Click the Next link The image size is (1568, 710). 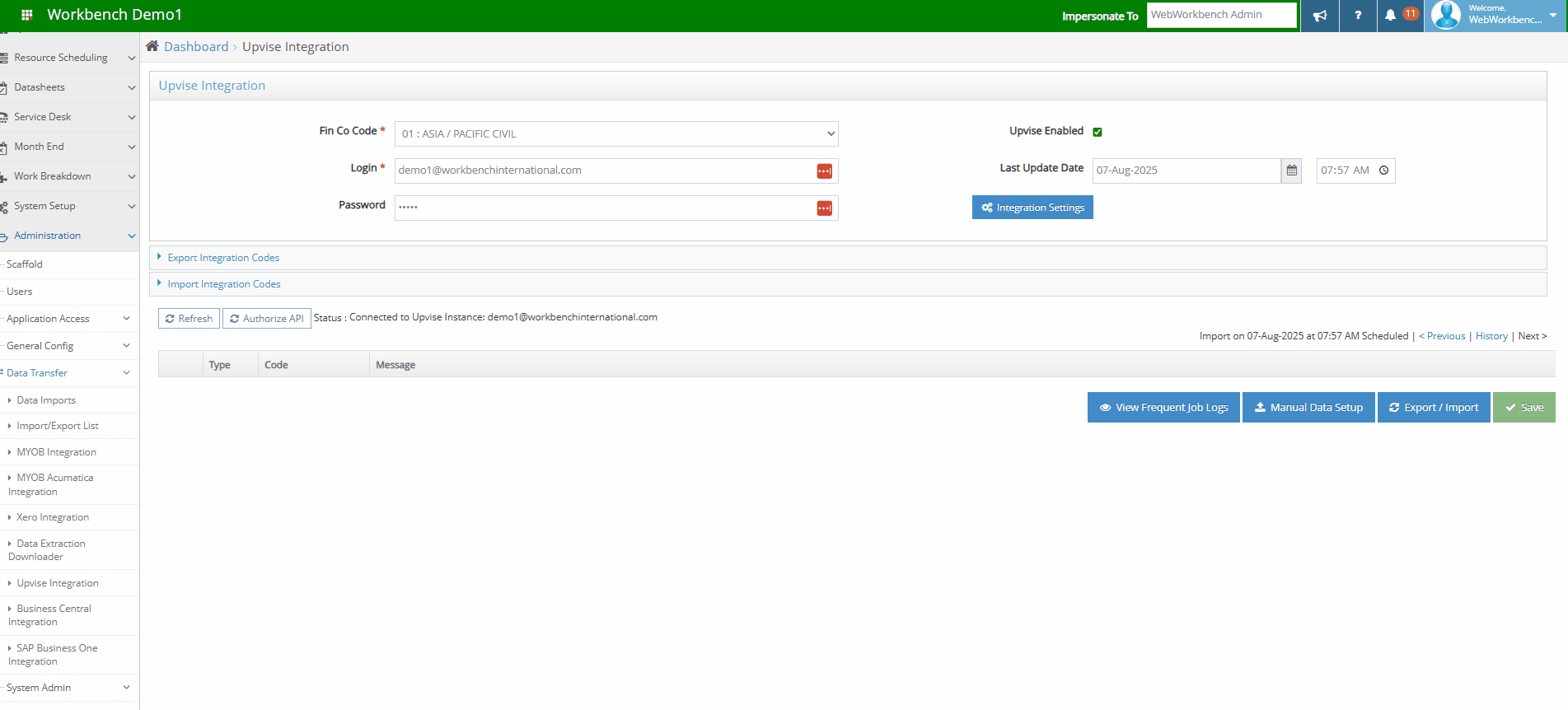[x=1532, y=336]
